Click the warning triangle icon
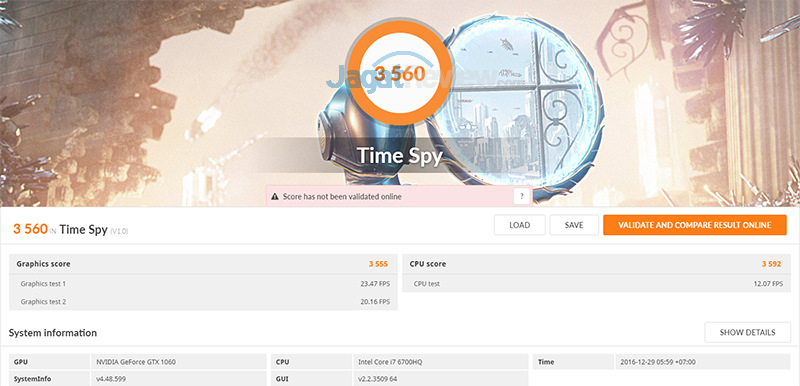 point(275,196)
